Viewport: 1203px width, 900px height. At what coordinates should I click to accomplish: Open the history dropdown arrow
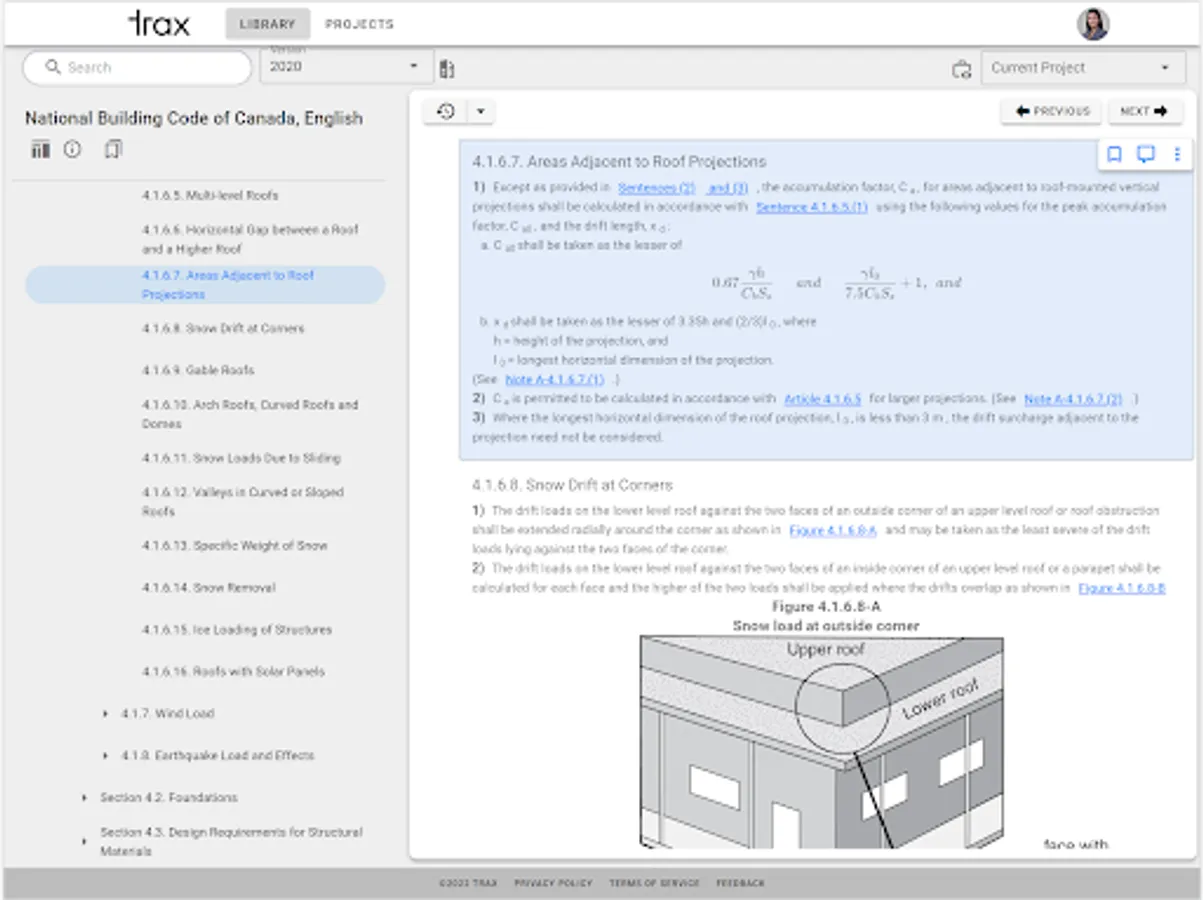pyautogui.click(x=480, y=111)
